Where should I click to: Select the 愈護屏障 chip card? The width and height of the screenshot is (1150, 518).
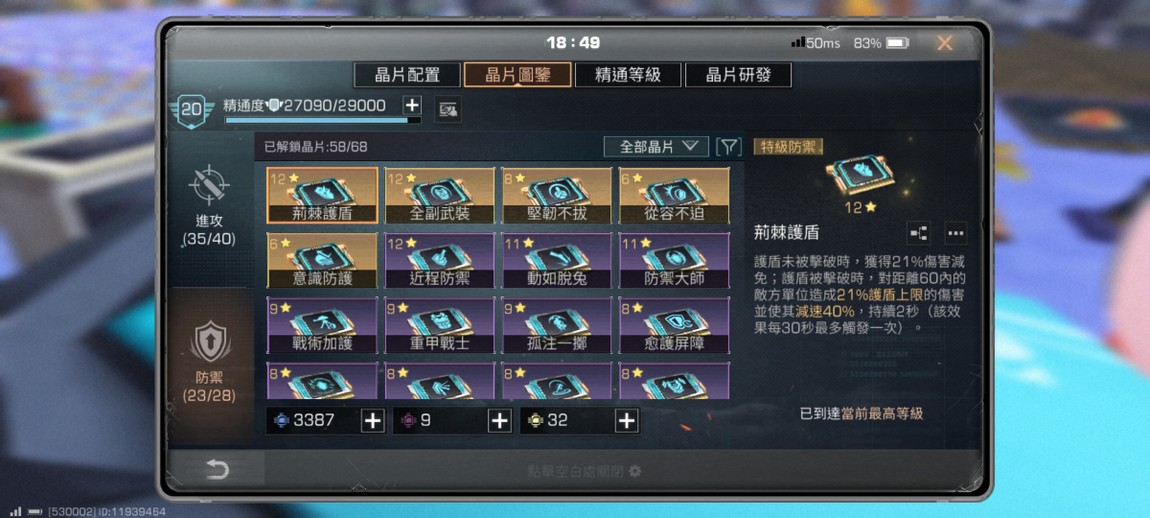pyautogui.click(x=674, y=324)
